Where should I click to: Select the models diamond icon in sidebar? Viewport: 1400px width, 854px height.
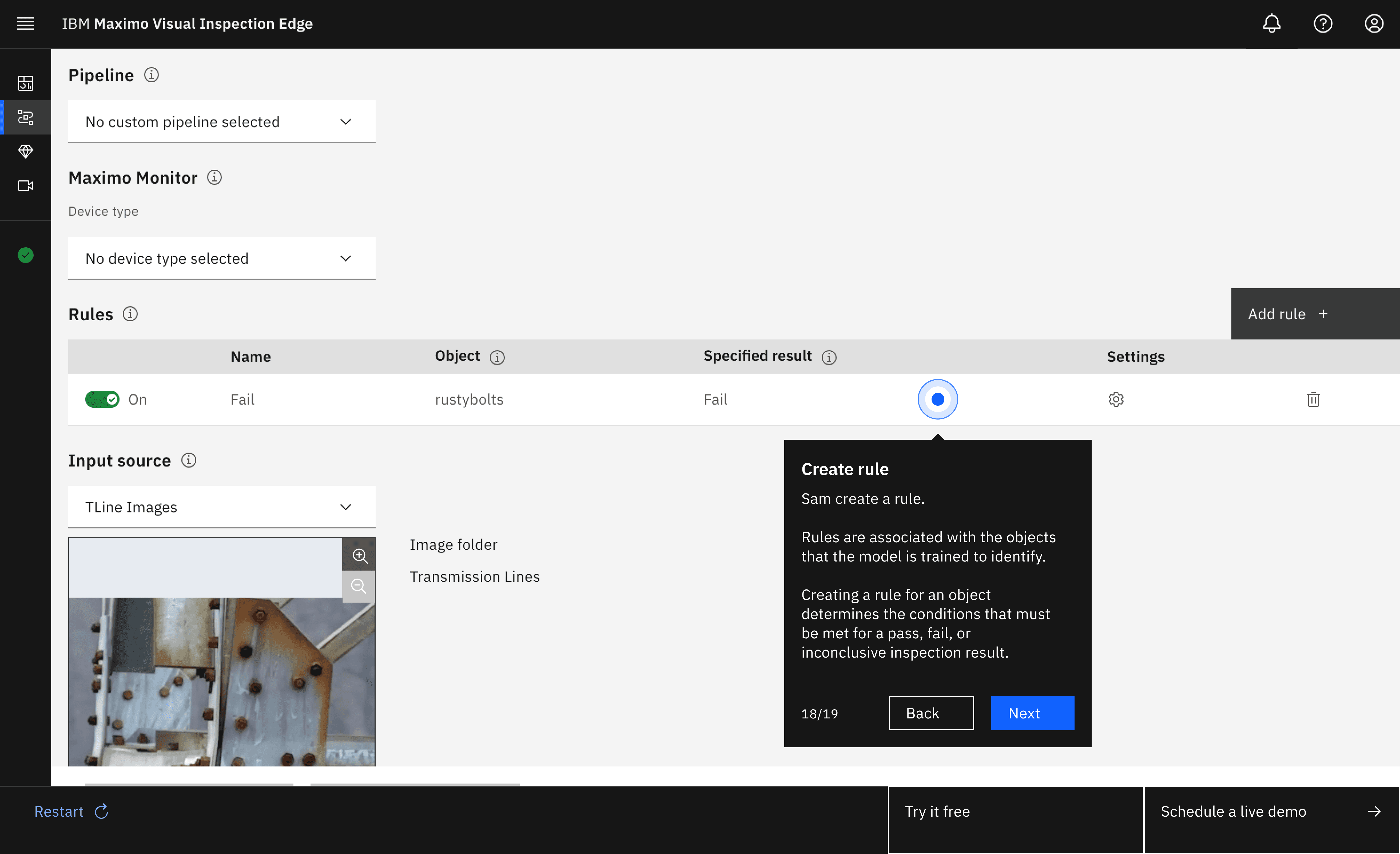tap(26, 151)
